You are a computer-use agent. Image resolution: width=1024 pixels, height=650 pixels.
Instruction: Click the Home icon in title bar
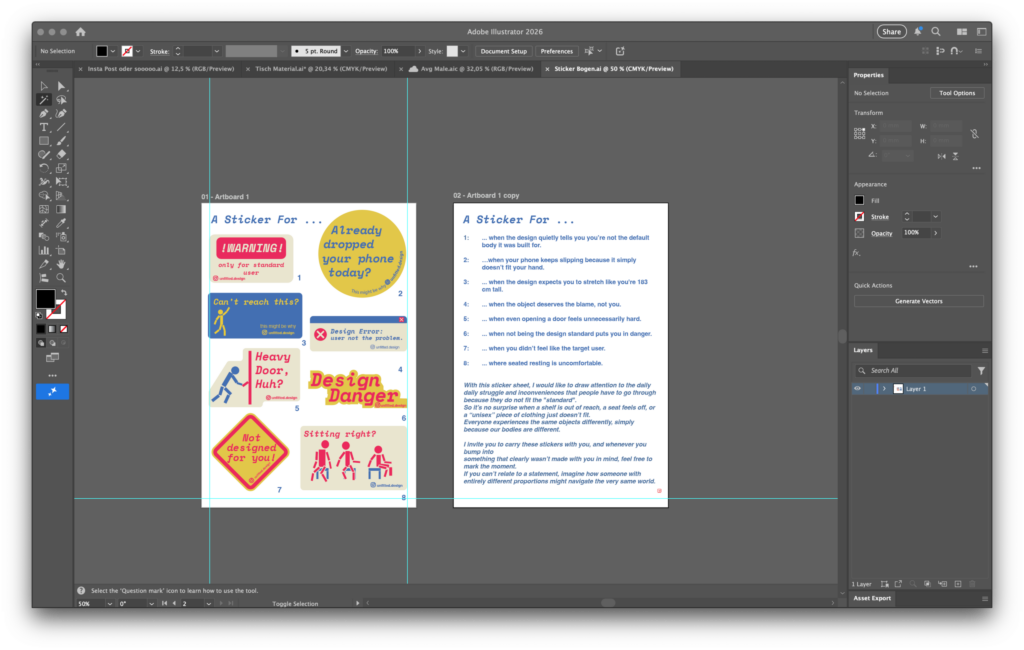tap(81, 32)
